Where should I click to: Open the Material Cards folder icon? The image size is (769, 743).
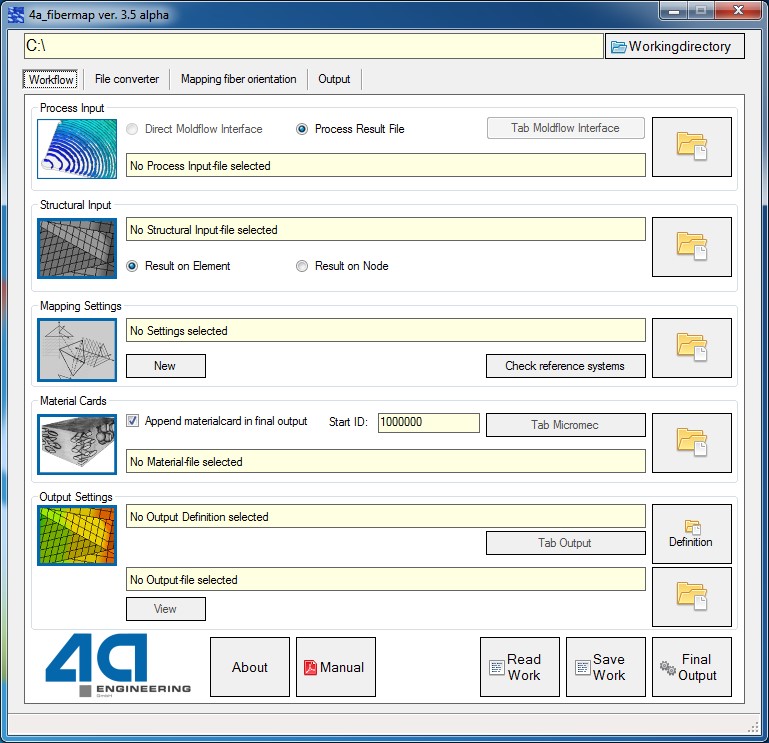point(691,442)
